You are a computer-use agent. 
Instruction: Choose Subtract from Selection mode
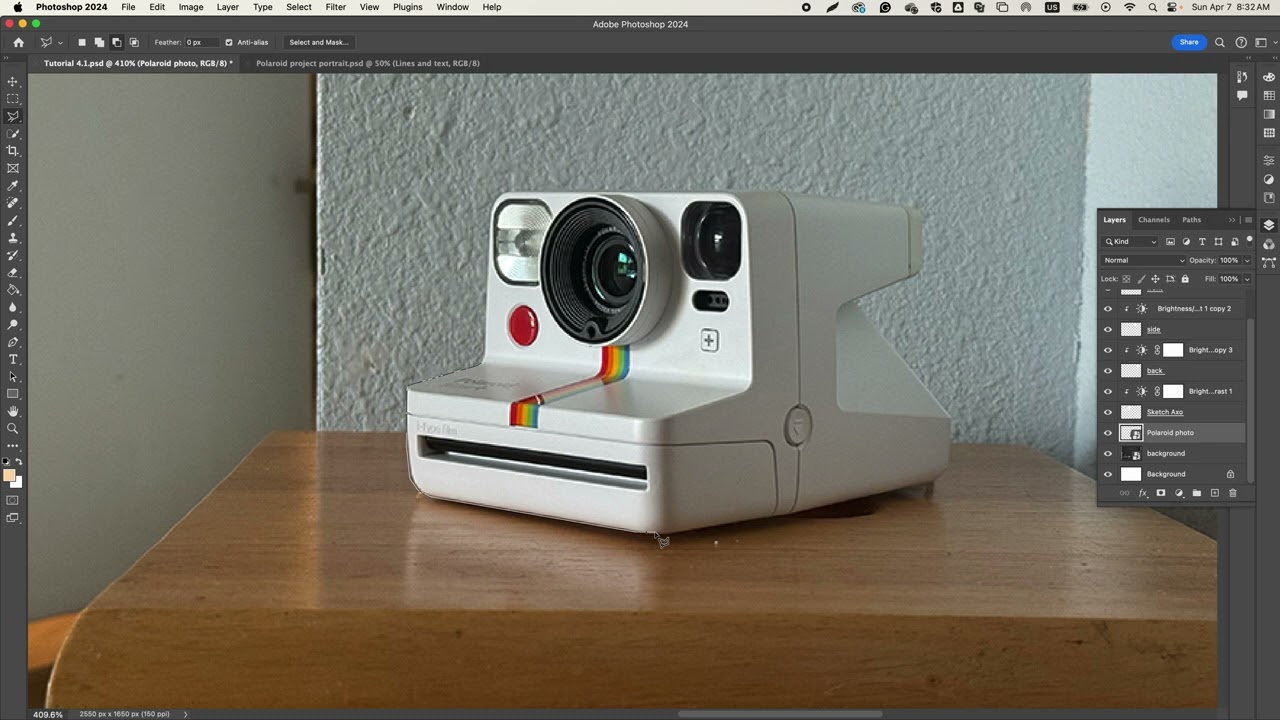coord(116,42)
